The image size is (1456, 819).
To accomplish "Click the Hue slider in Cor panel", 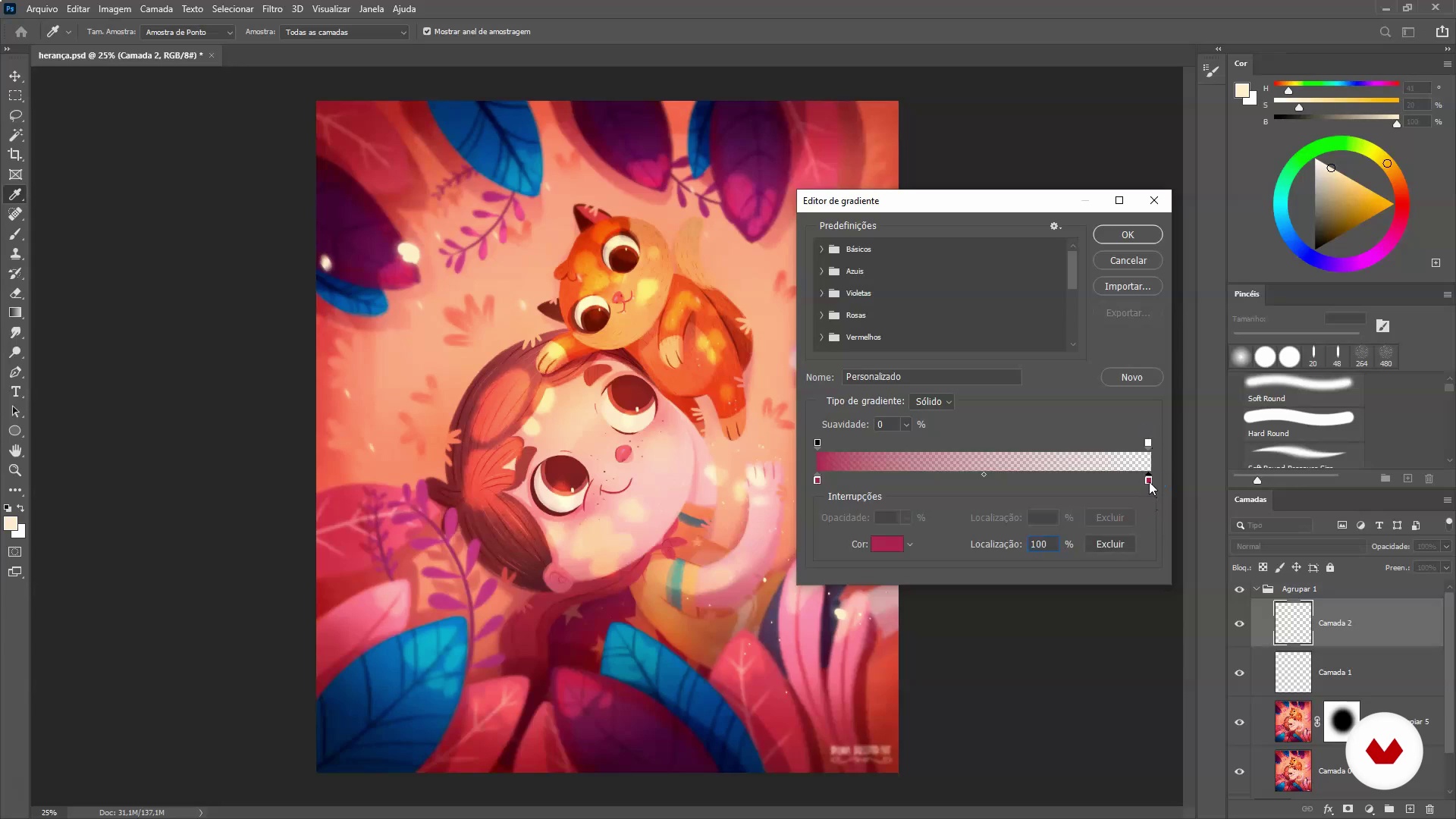I will [x=1335, y=84].
